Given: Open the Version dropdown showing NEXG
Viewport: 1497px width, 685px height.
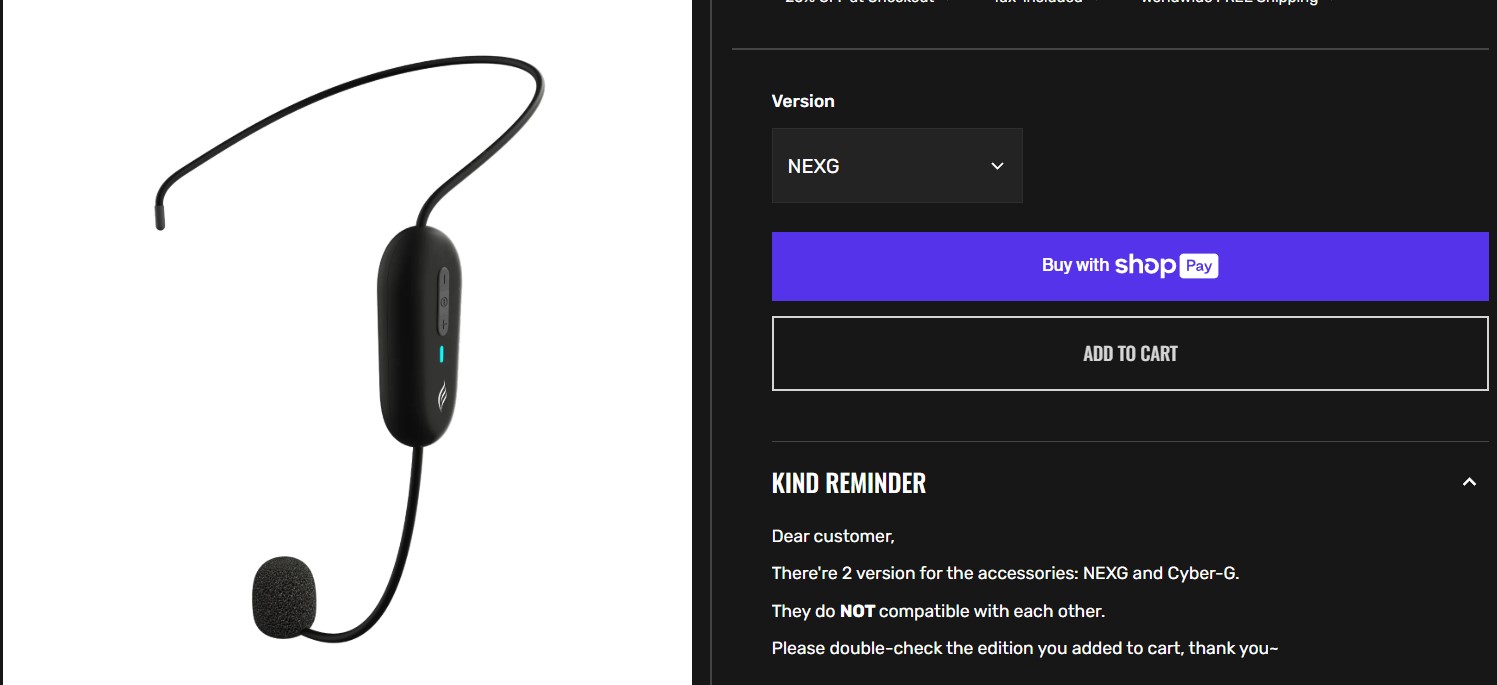Looking at the screenshot, I should (897, 166).
